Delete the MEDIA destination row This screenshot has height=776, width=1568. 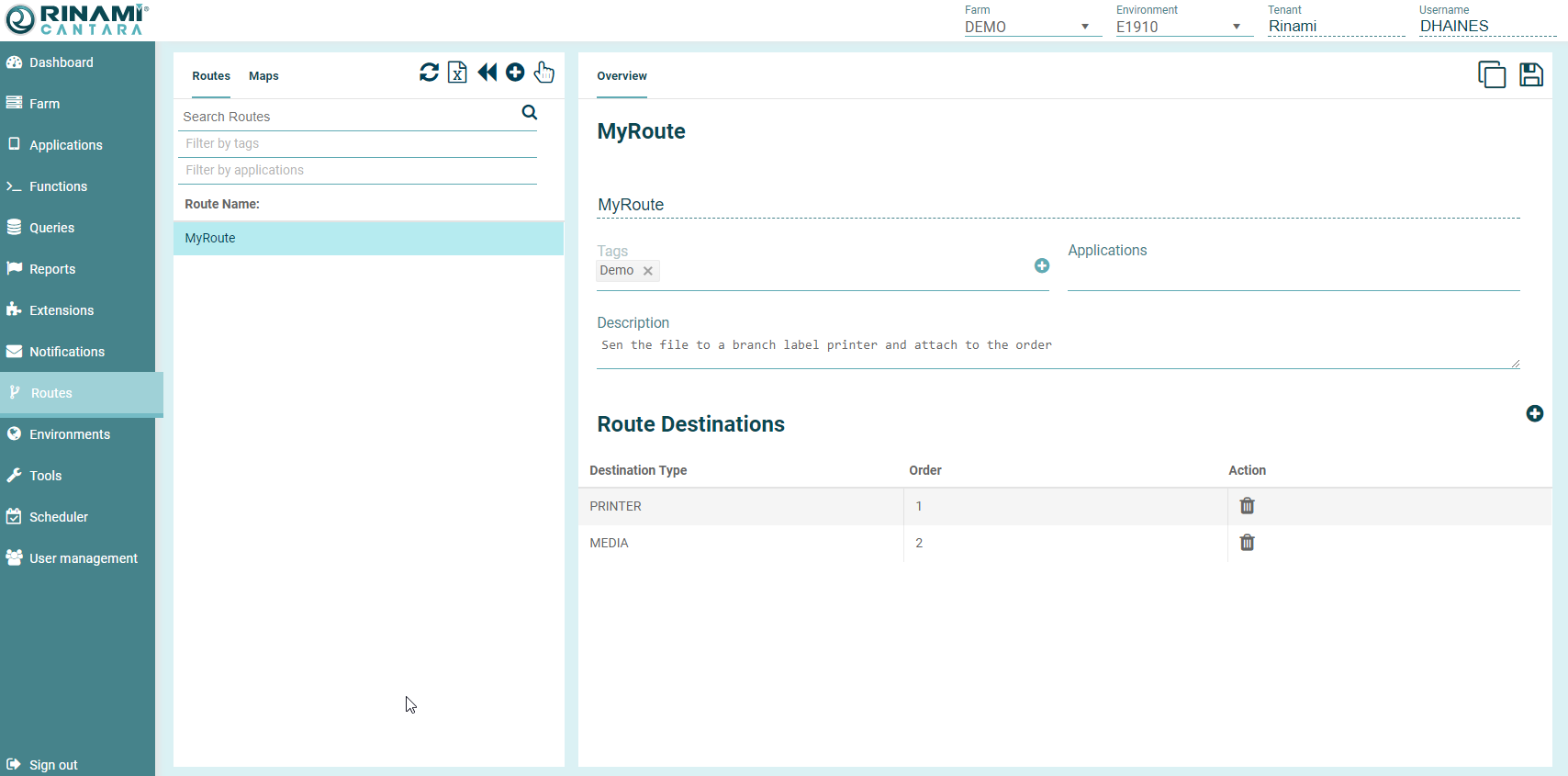coord(1247,543)
